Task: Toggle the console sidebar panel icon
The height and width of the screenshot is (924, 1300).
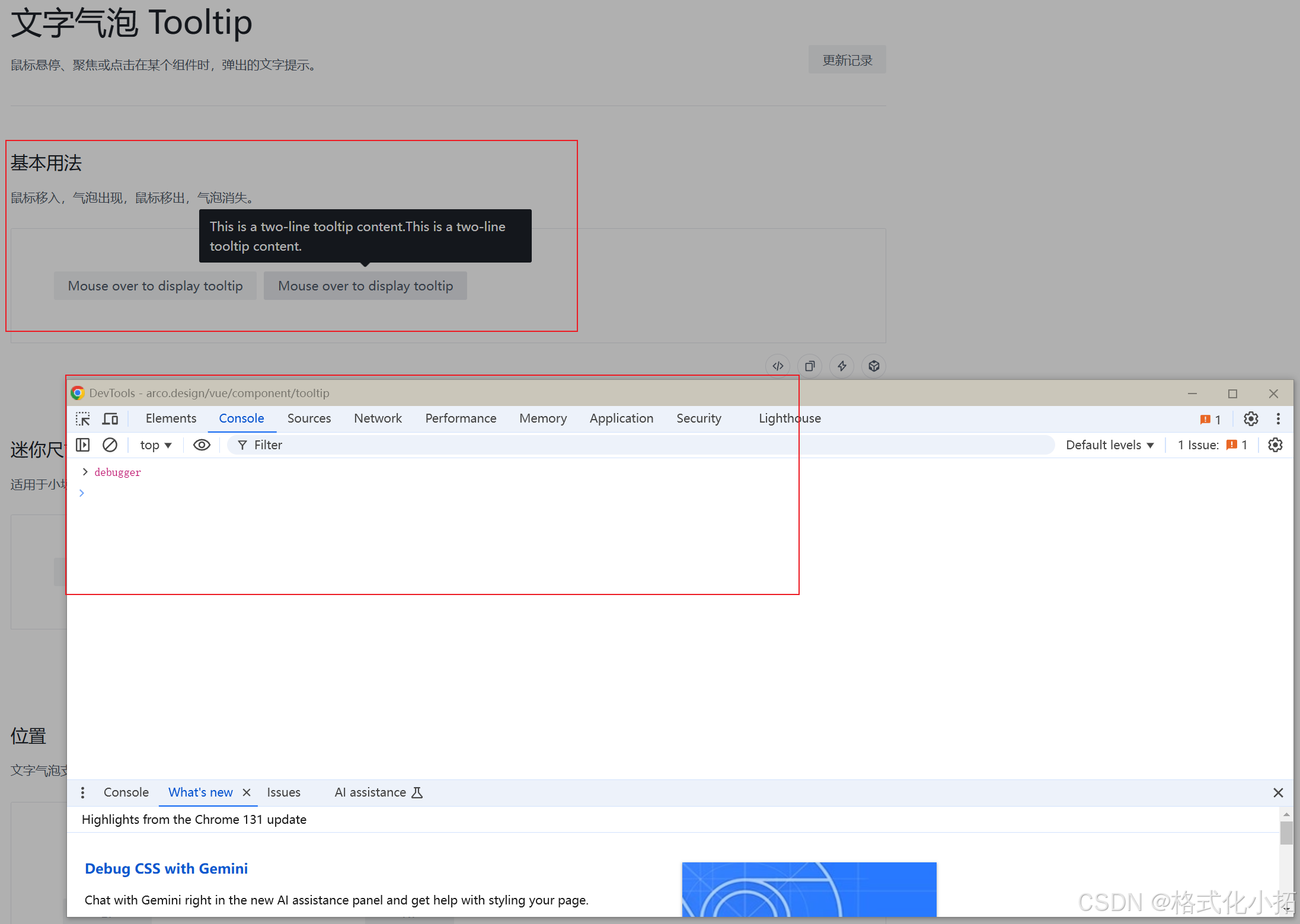Action: click(83, 445)
